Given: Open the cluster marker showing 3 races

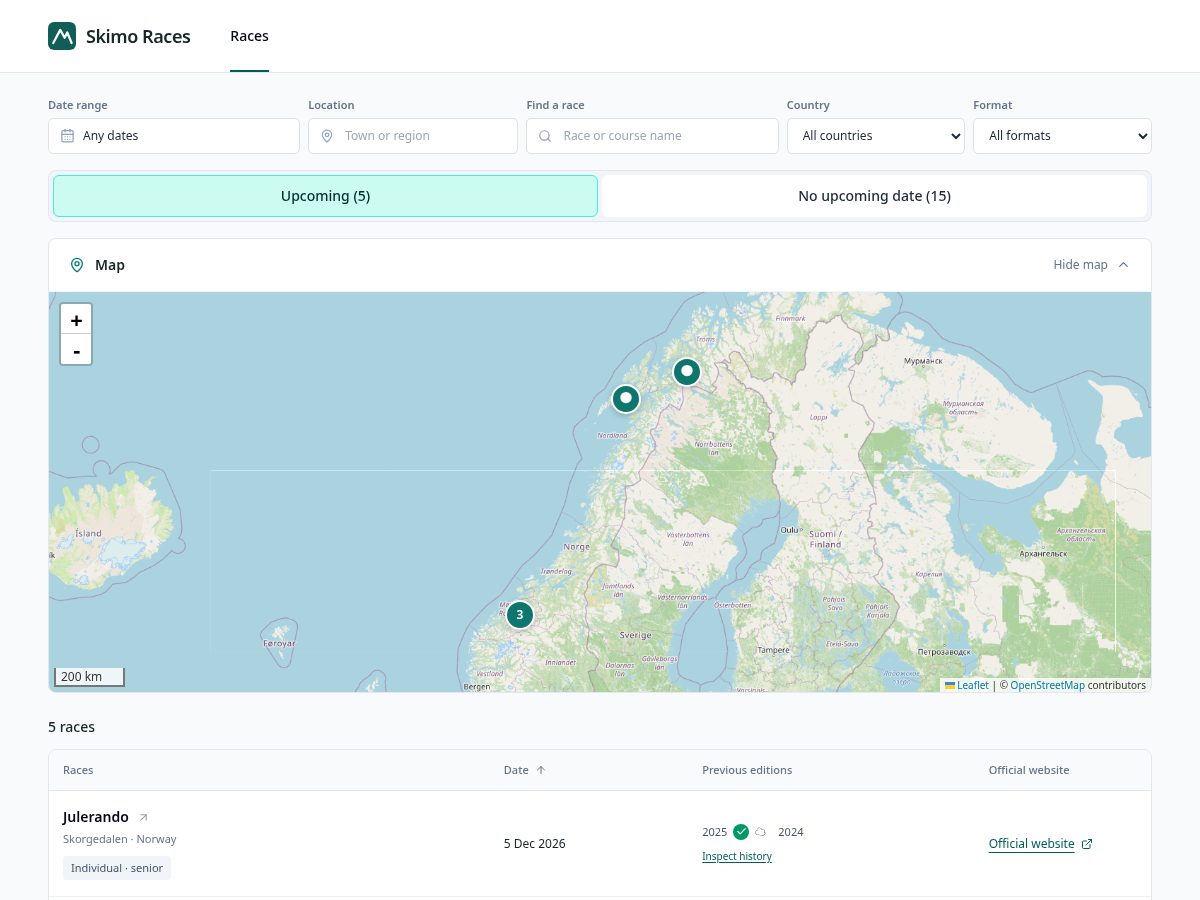Looking at the screenshot, I should point(519,614).
